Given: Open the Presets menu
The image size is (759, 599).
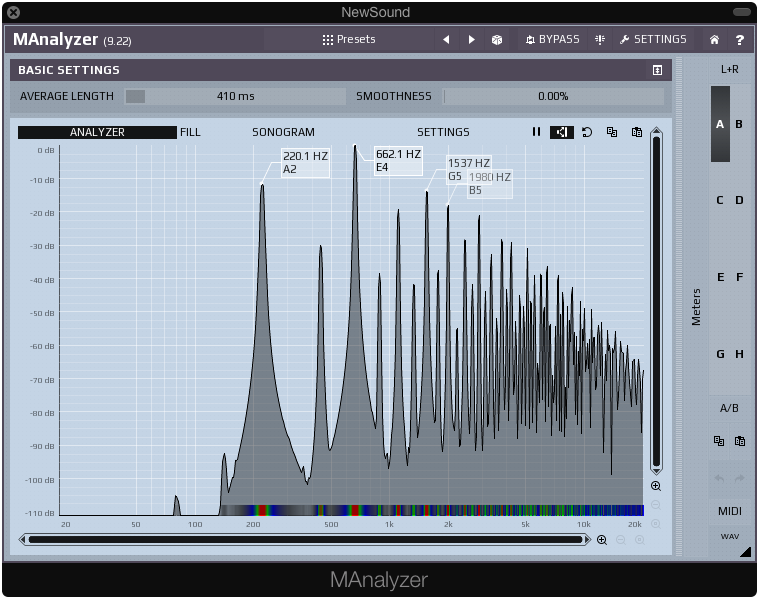Looking at the screenshot, I should (x=349, y=39).
